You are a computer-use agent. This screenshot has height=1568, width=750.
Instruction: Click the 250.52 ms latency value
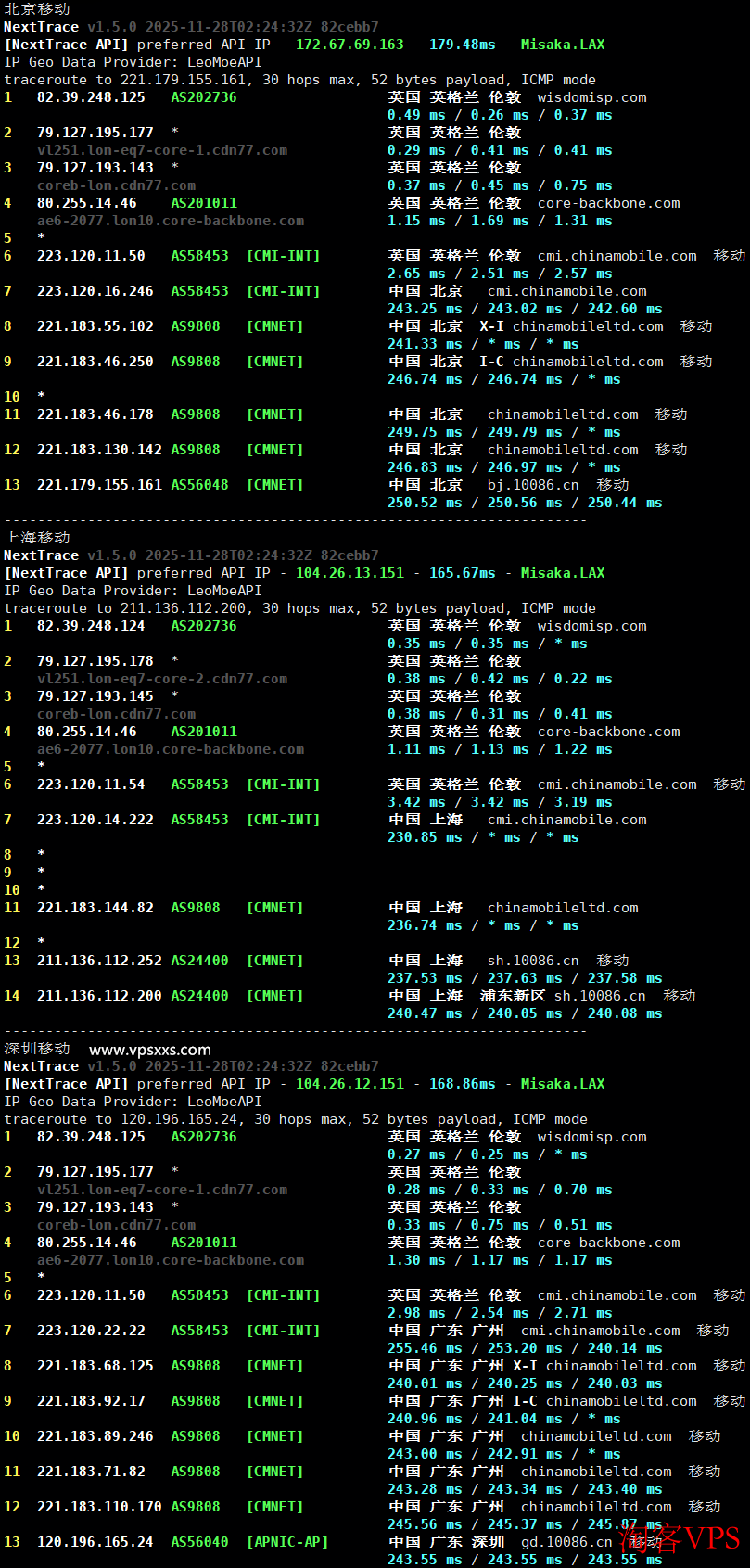[425, 503]
